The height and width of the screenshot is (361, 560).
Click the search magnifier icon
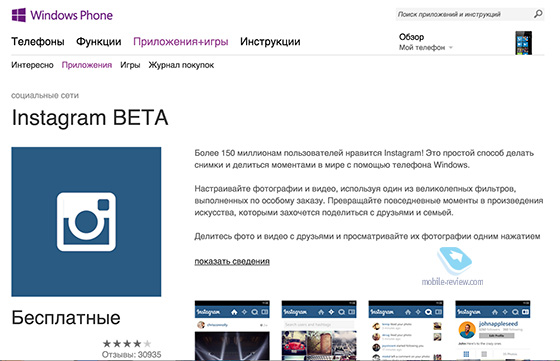[538, 14]
